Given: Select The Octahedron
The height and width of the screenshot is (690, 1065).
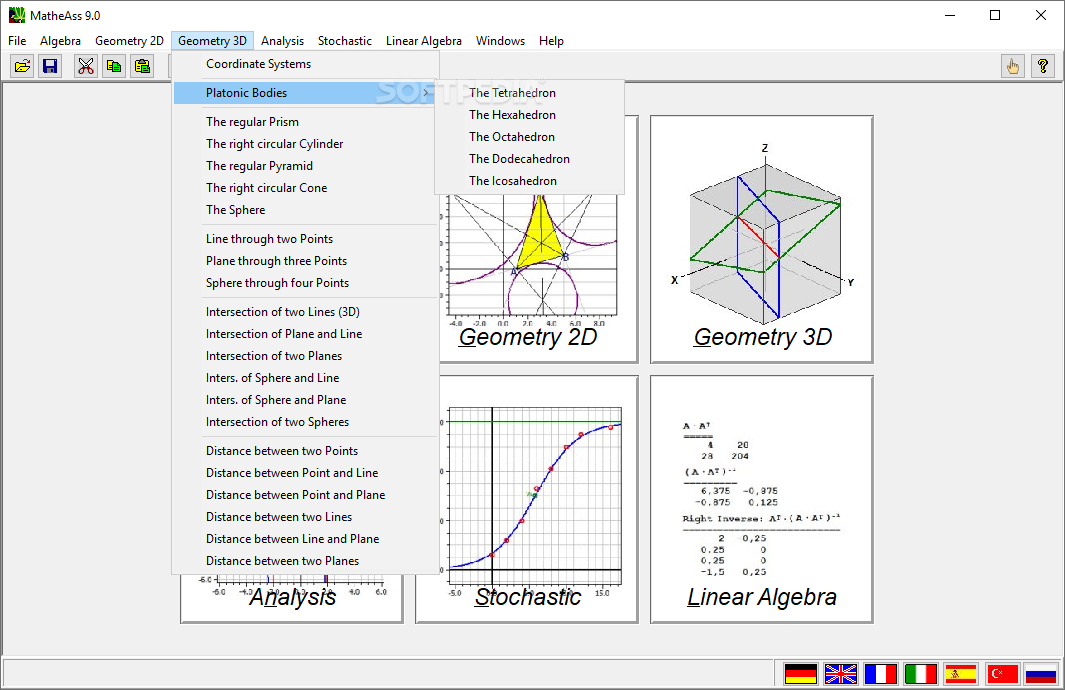Looking at the screenshot, I should point(529,137).
